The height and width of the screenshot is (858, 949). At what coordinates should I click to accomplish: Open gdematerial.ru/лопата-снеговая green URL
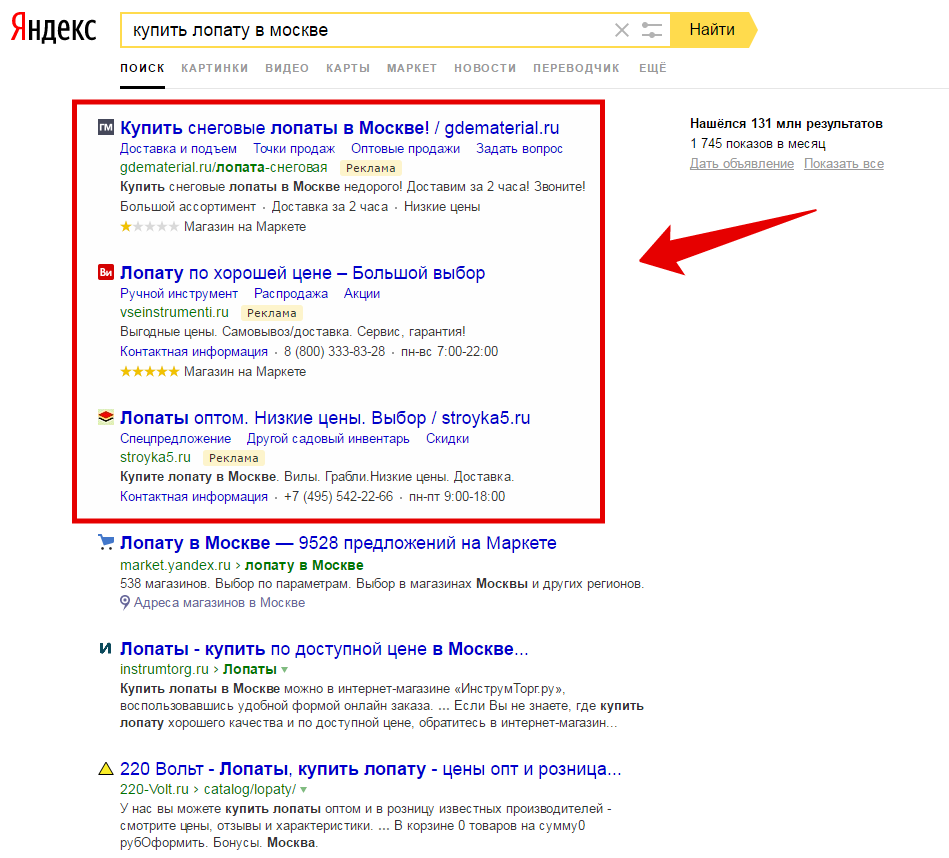point(223,167)
